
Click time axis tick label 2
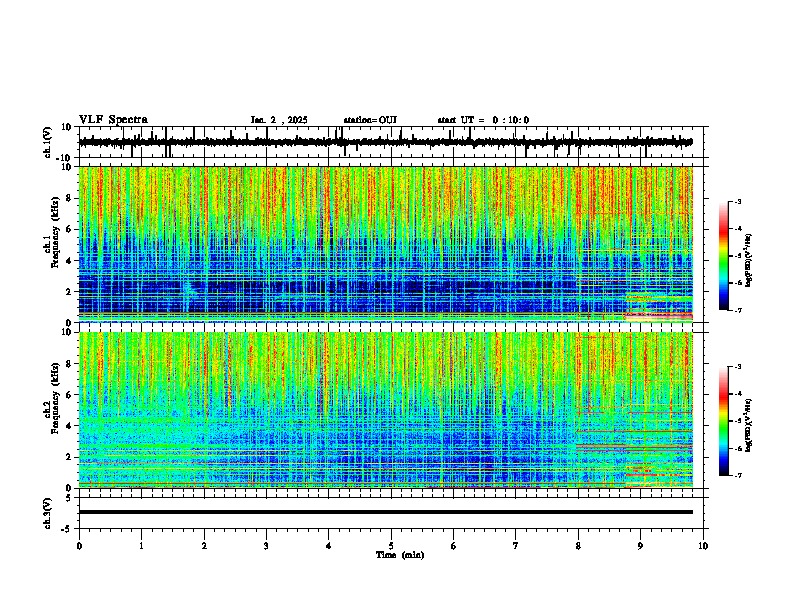pyautogui.click(x=204, y=546)
